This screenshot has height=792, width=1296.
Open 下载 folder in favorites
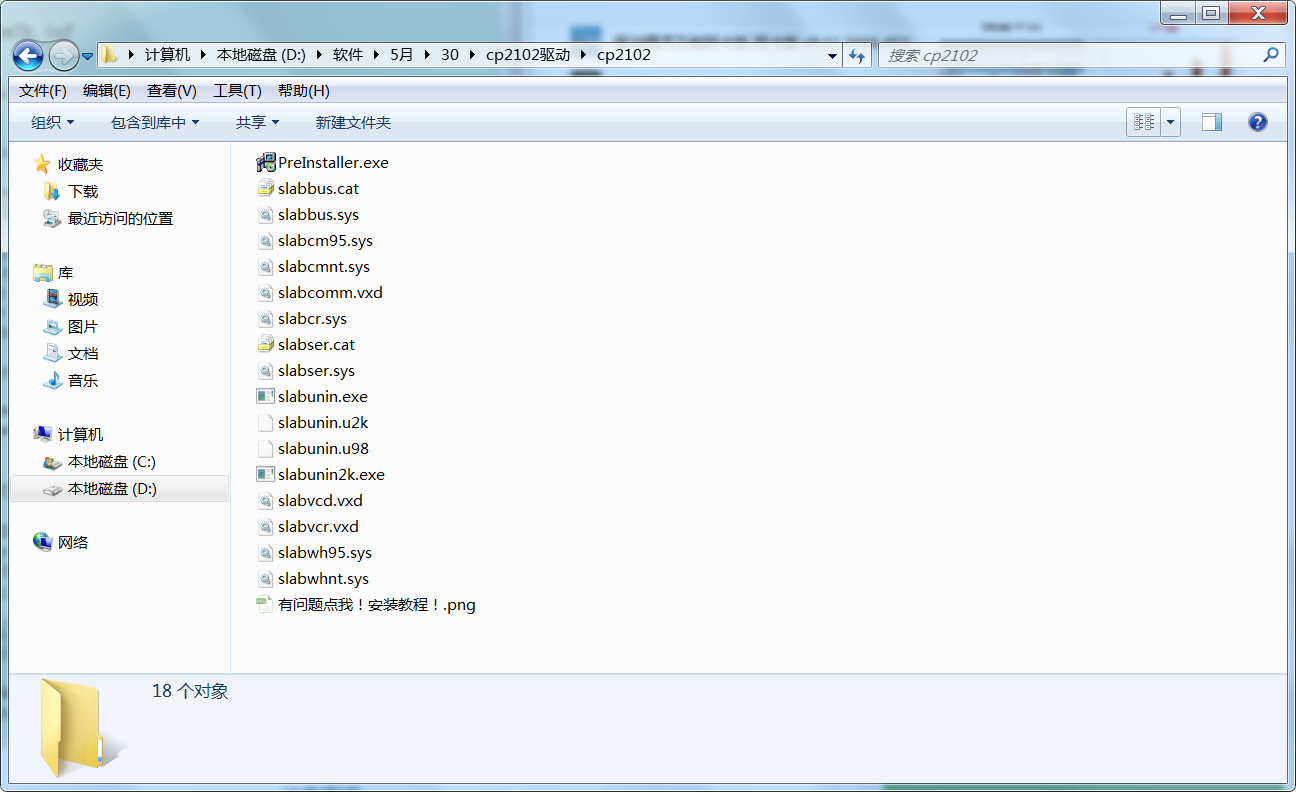(83, 191)
